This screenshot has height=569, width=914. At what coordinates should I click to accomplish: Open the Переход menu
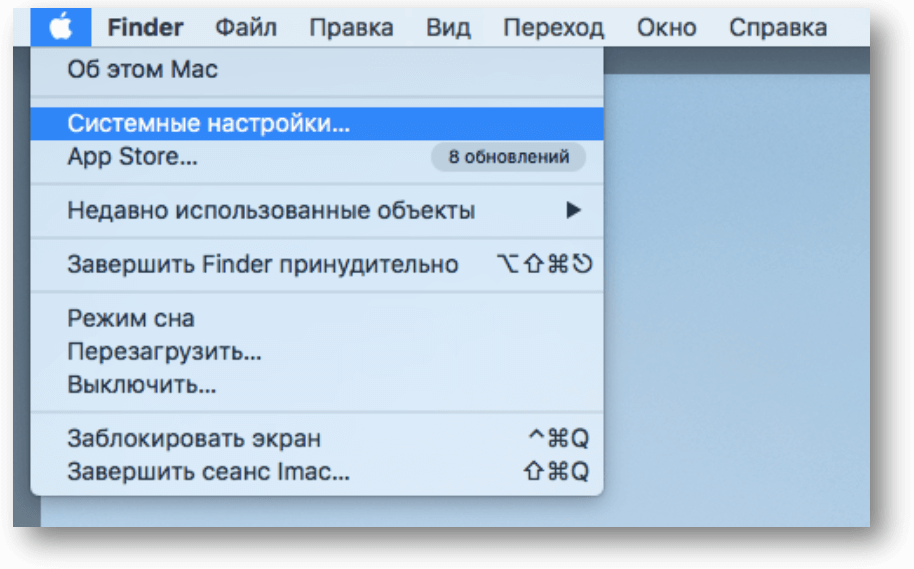click(553, 27)
